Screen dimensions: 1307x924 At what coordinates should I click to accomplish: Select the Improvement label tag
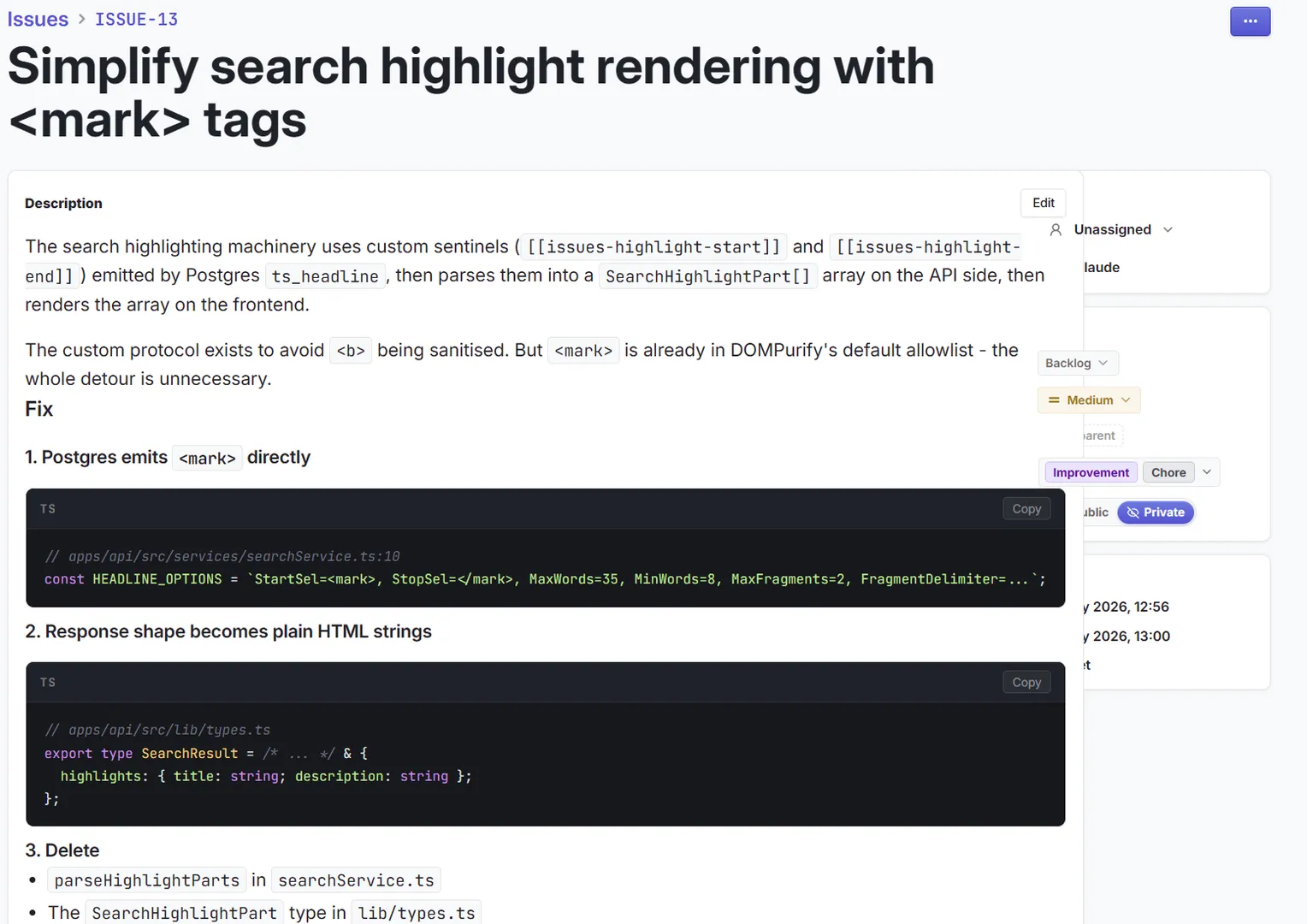point(1091,472)
